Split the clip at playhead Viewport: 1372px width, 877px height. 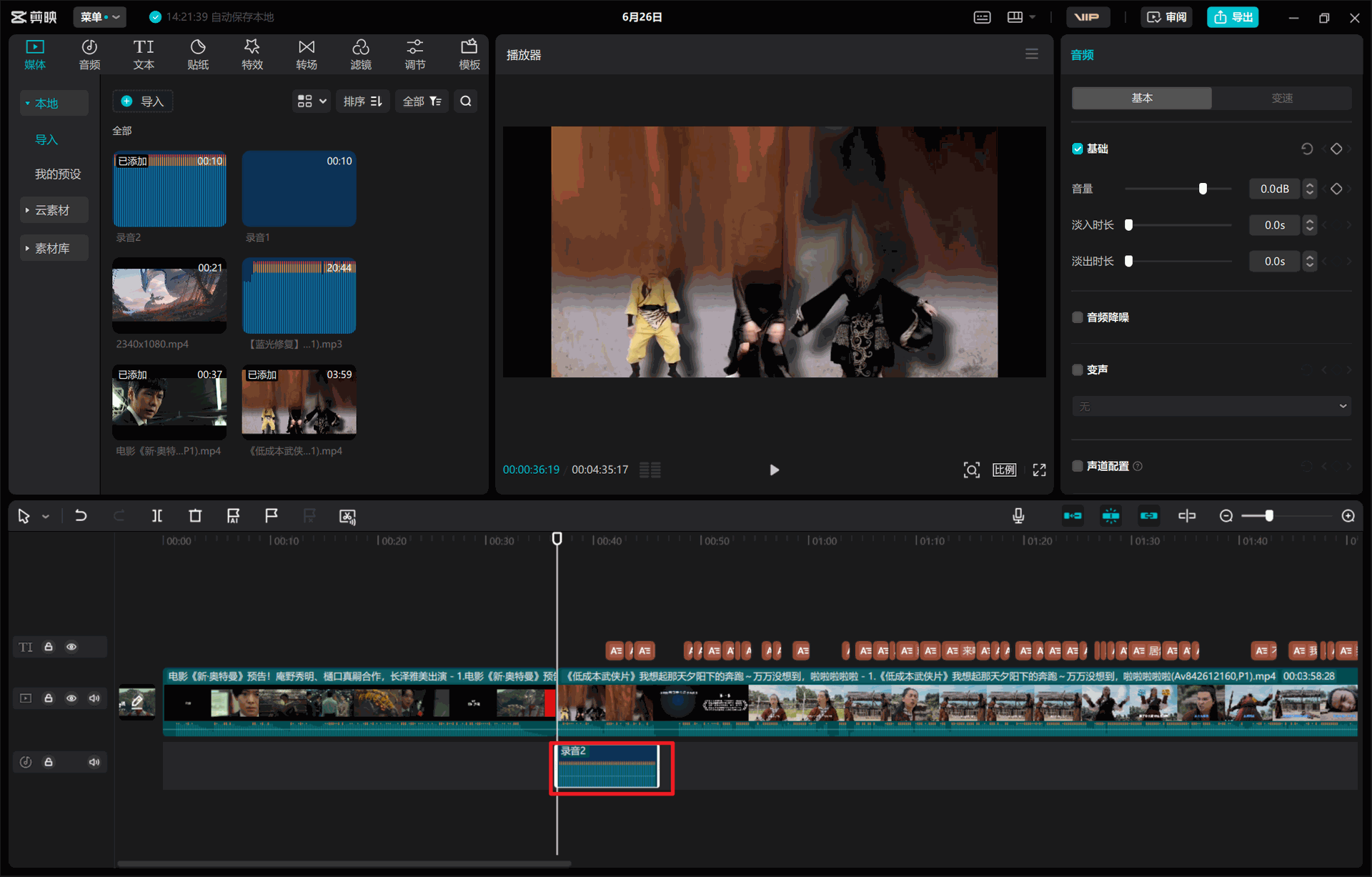tap(157, 516)
